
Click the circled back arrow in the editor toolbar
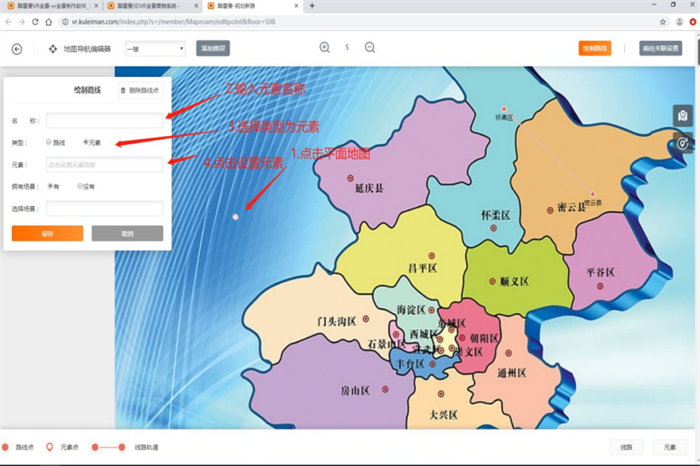[17, 49]
